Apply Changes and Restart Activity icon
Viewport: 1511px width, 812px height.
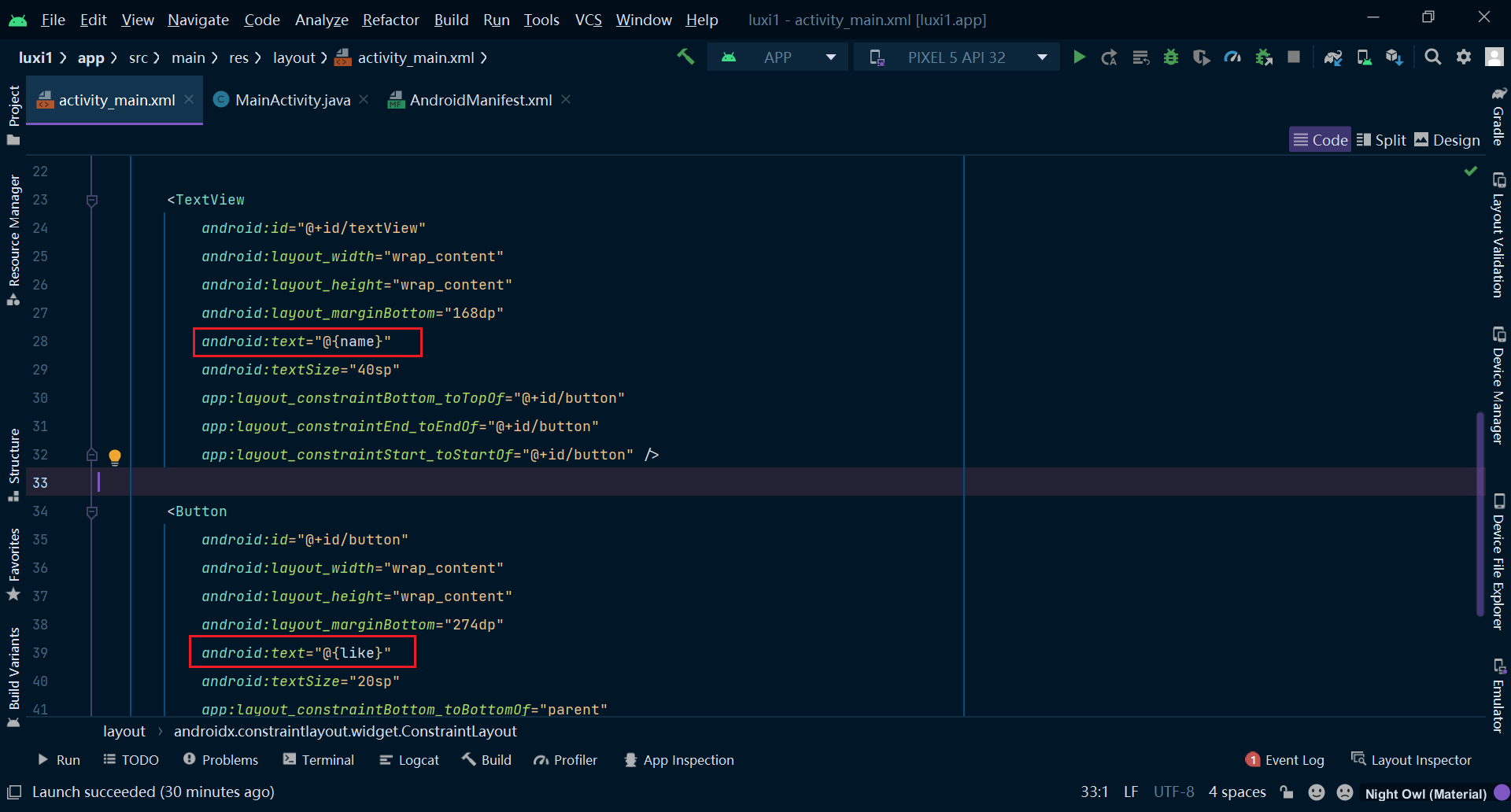coord(1110,57)
